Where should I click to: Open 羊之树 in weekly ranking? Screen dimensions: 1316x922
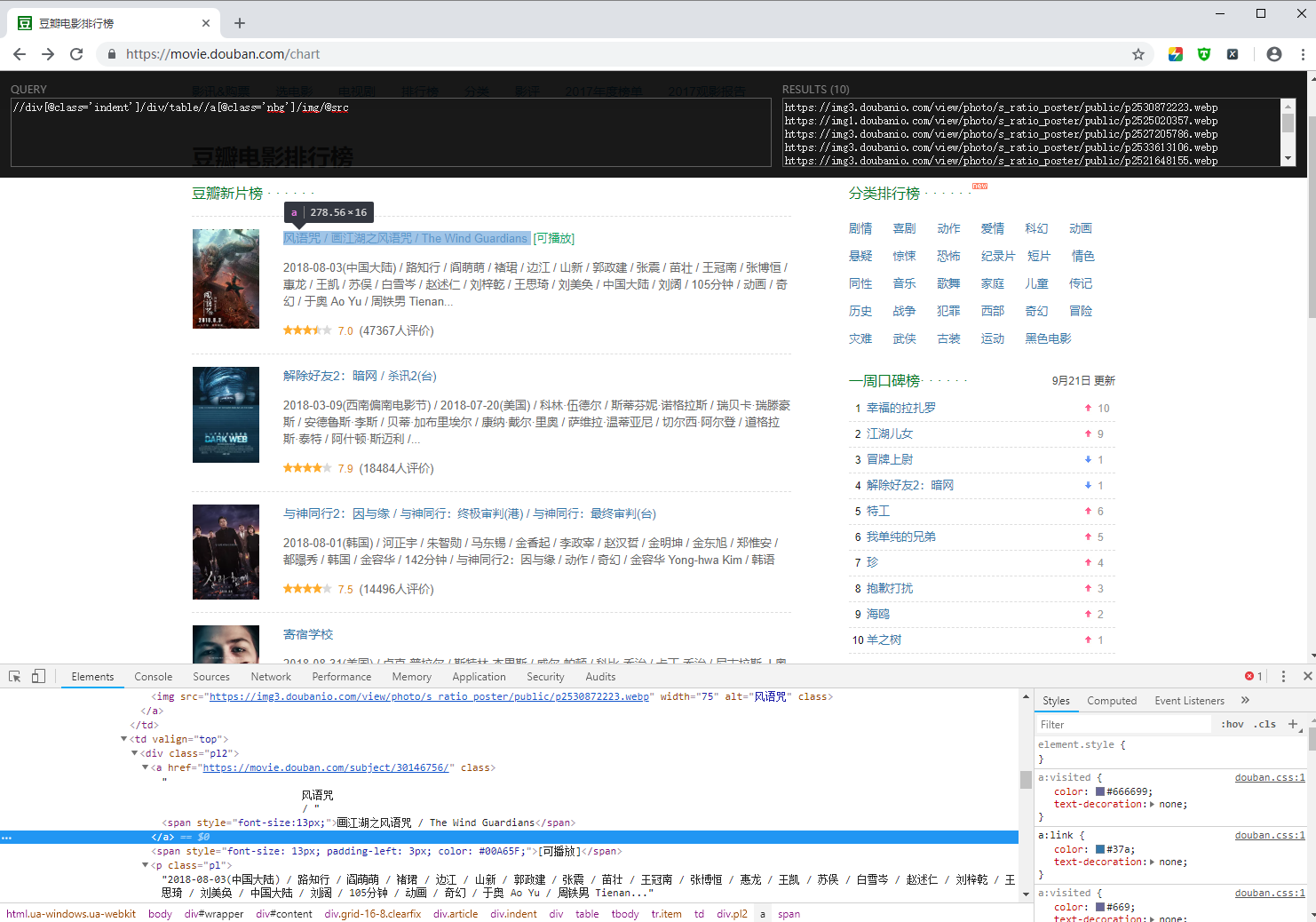tap(884, 640)
